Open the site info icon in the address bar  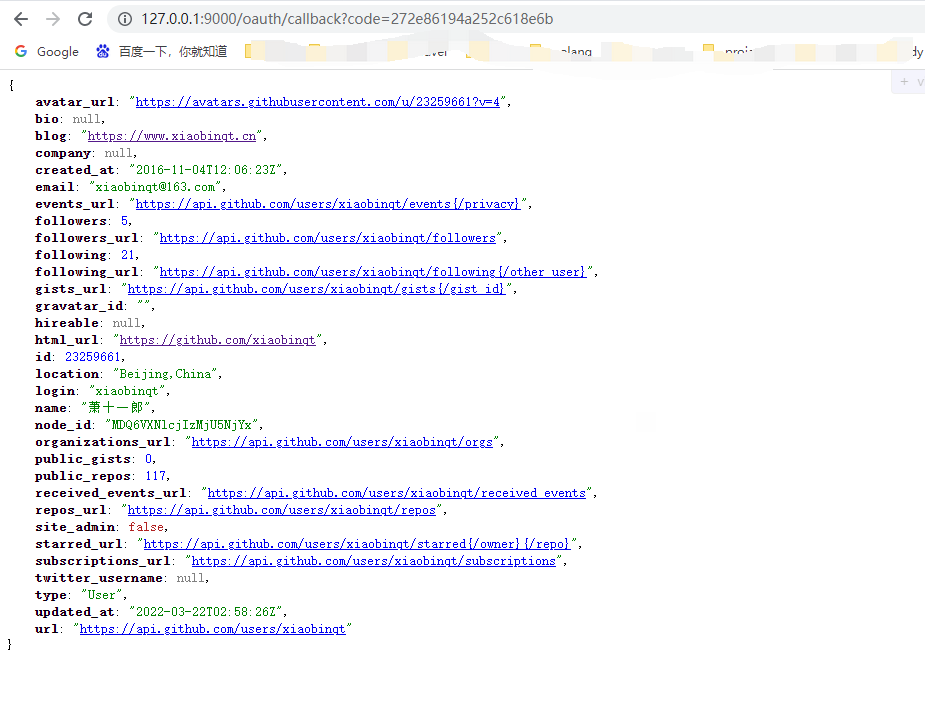[124, 19]
